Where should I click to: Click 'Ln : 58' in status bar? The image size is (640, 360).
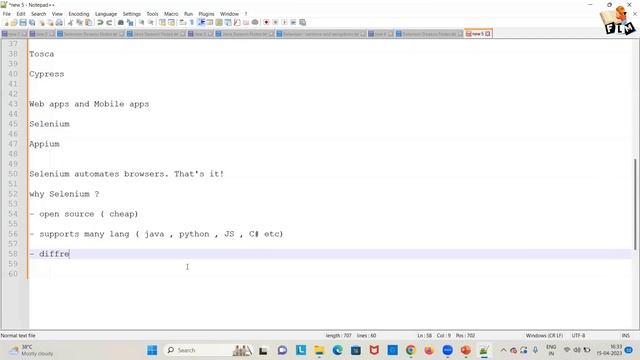(424, 336)
